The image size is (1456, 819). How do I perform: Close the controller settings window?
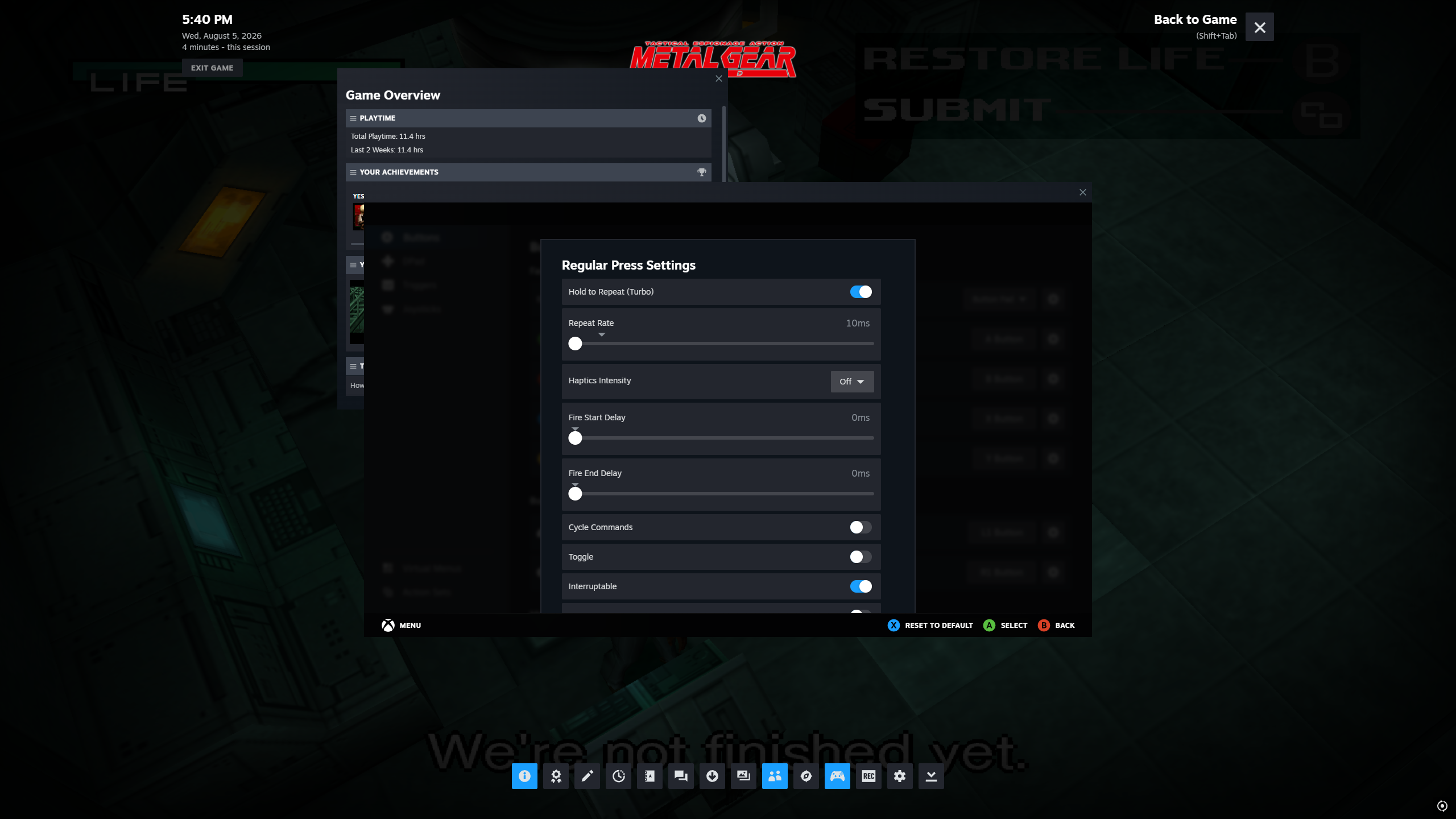click(1083, 192)
